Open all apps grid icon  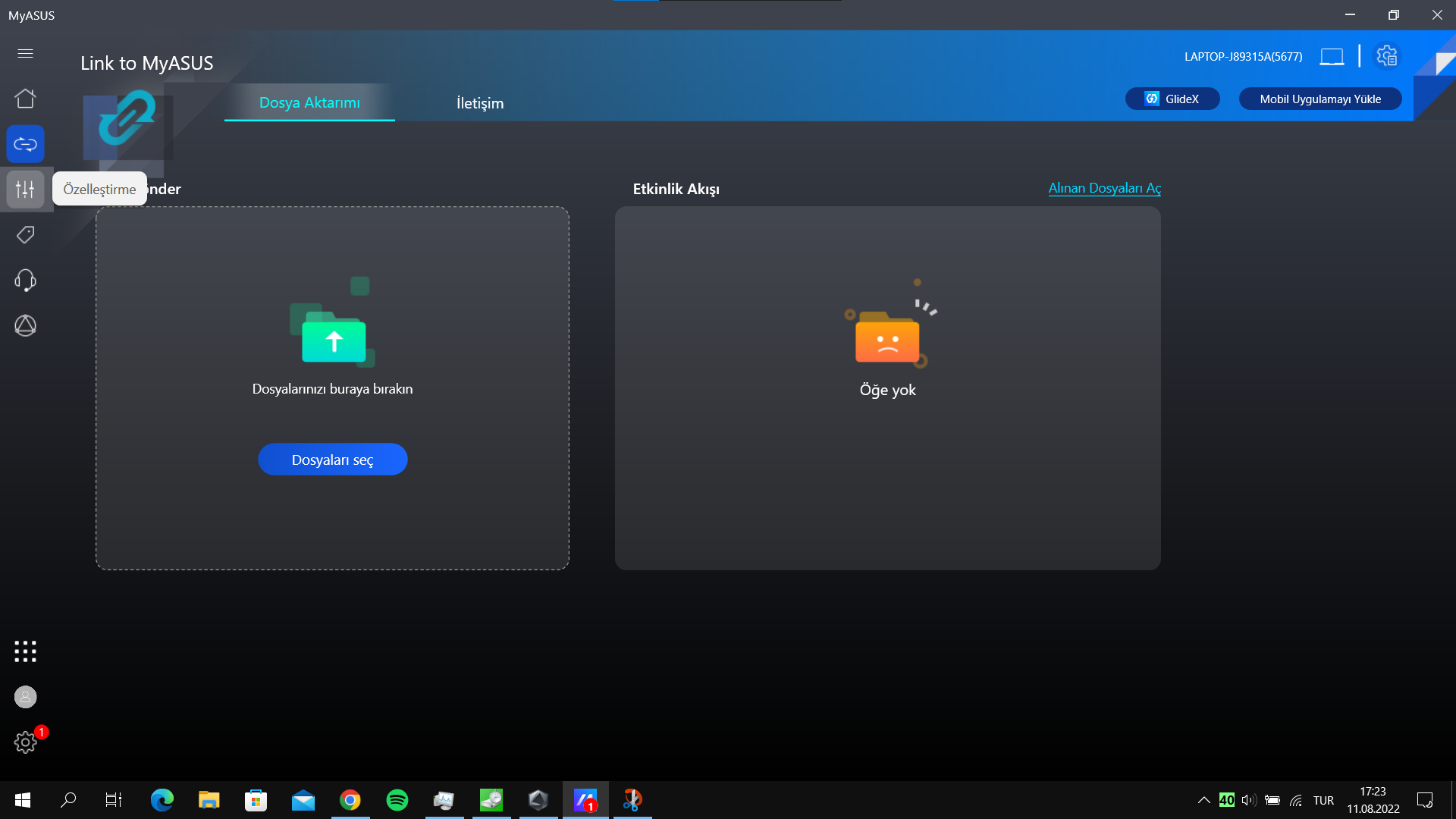[x=25, y=651]
